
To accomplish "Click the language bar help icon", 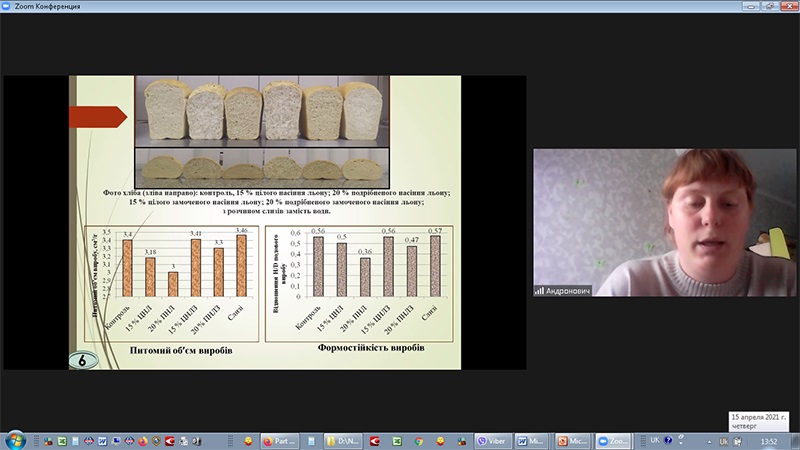I will [x=668, y=440].
